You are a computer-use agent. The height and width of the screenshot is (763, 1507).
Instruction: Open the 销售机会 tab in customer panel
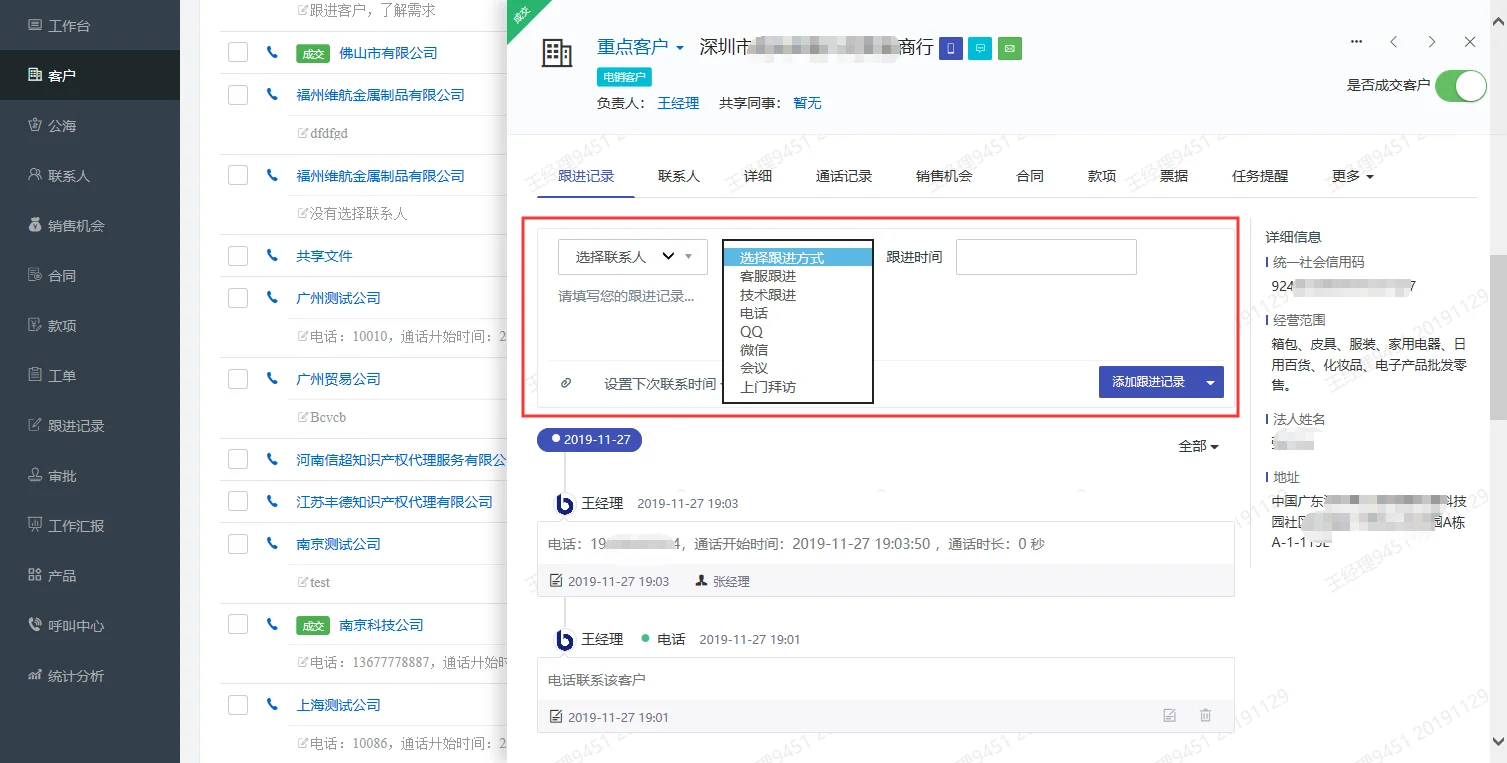point(944,176)
